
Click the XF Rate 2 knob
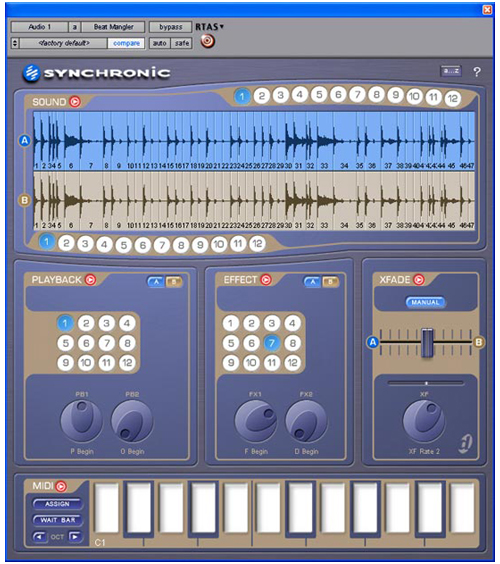click(x=424, y=421)
